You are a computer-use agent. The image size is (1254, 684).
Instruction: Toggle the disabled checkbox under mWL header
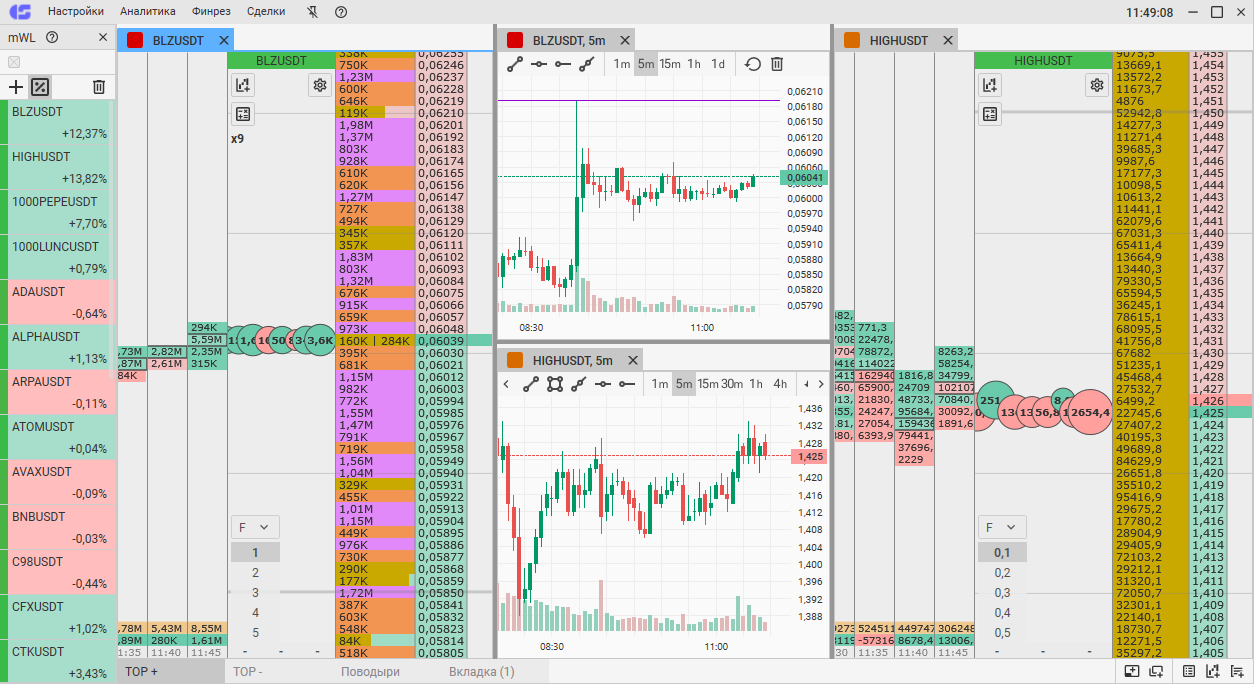click(x=14, y=62)
